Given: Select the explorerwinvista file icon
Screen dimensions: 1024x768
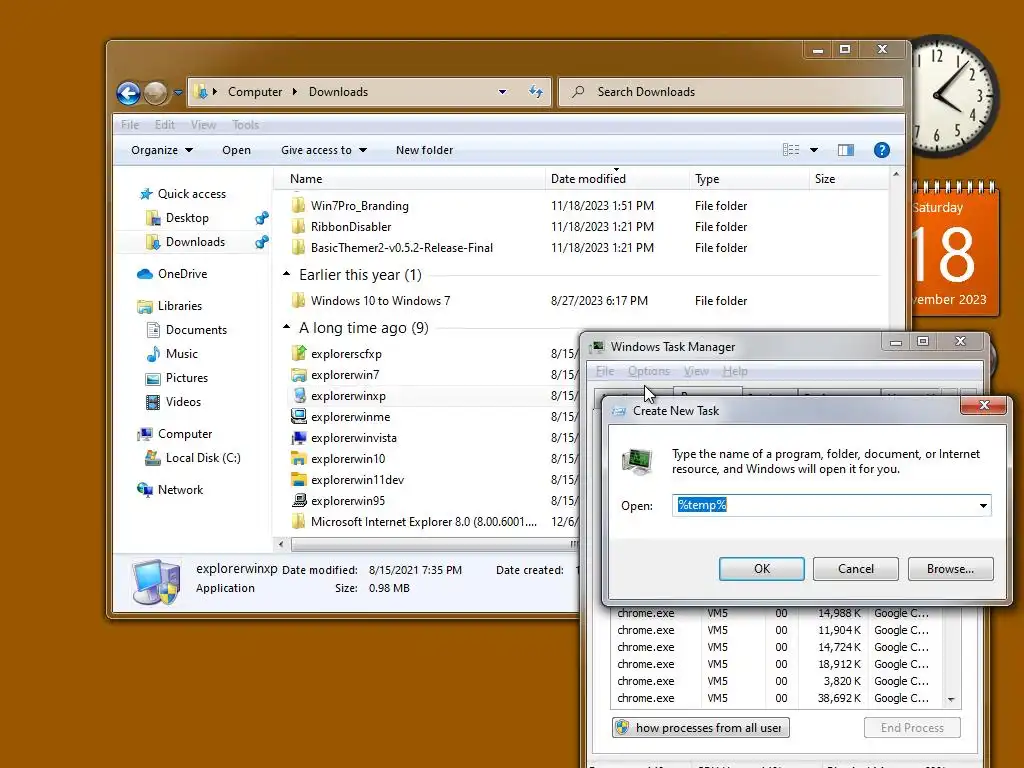Looking at the screenshot, I should point(298,438).
